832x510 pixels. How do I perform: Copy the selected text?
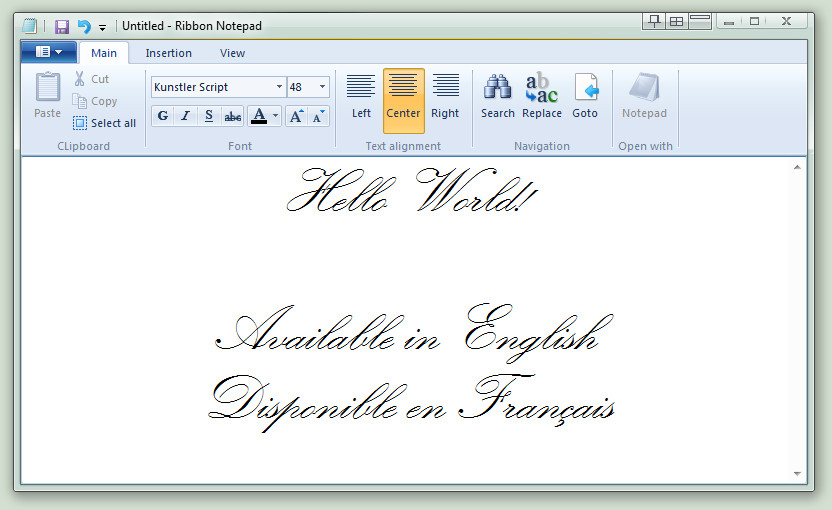pyautogui.click(x=94, y=101)
